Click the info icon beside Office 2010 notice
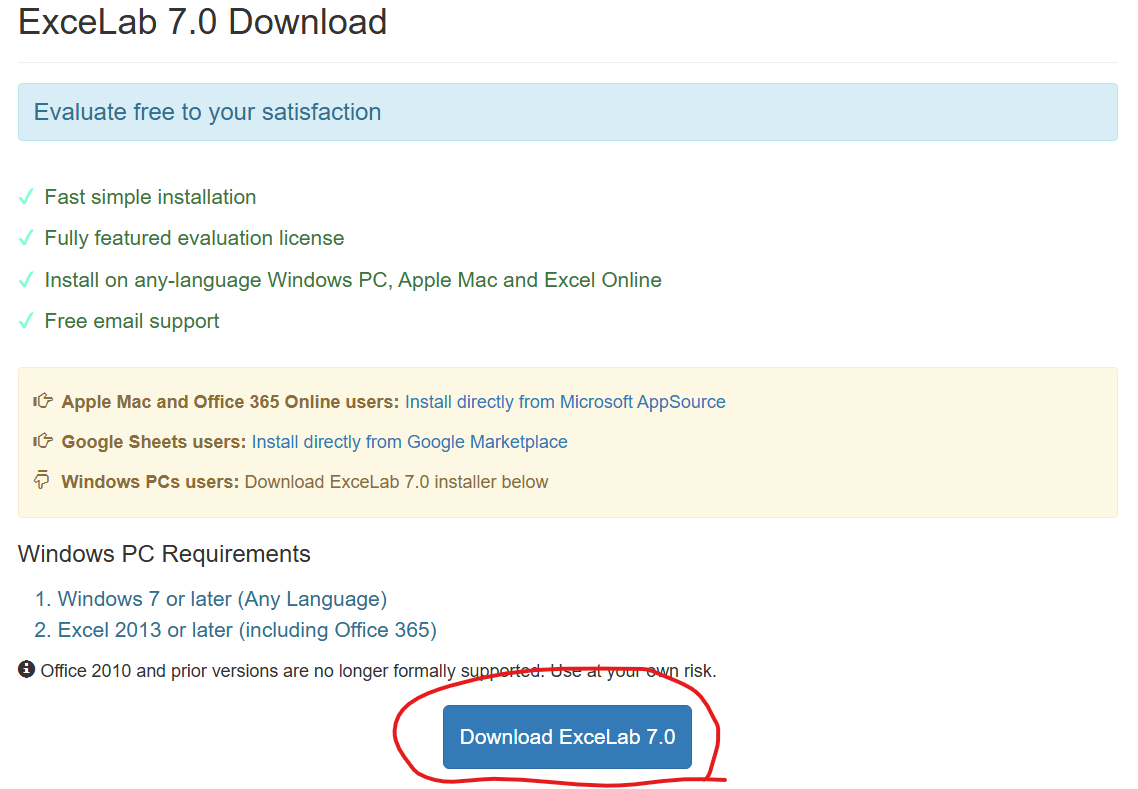The height and width of the screenshot is (789, 1138). tap(26, 669)
